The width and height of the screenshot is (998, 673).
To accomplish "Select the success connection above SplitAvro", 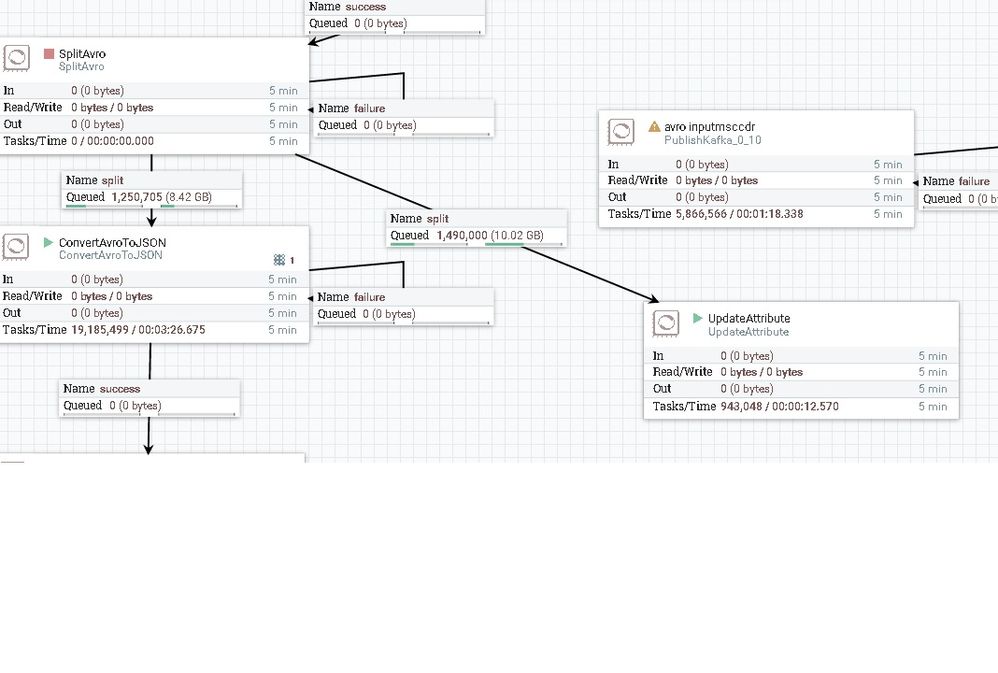I will [x=395, y=16].
